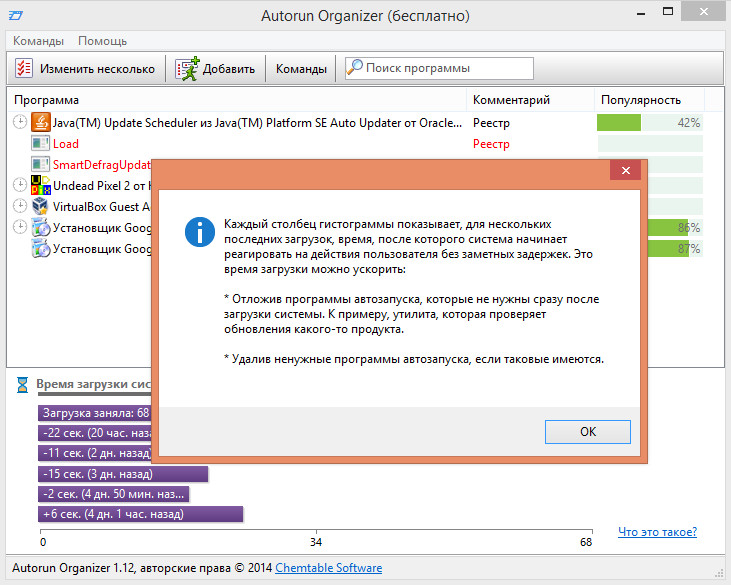Click the Добавить toolbar button
731x585 pixels.
(215, 69)
